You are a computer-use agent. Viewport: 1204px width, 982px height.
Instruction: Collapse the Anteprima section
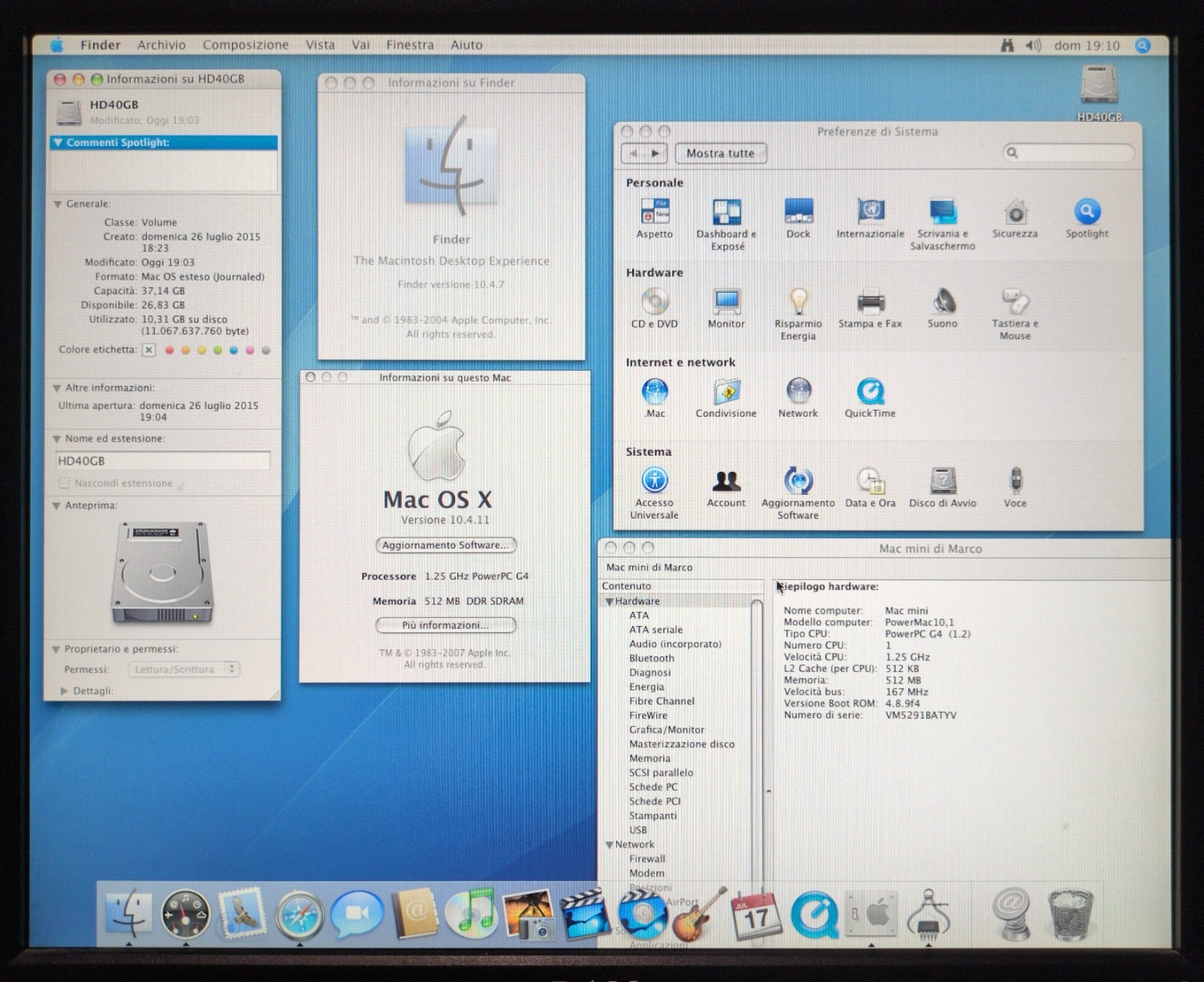coord(56,506)
